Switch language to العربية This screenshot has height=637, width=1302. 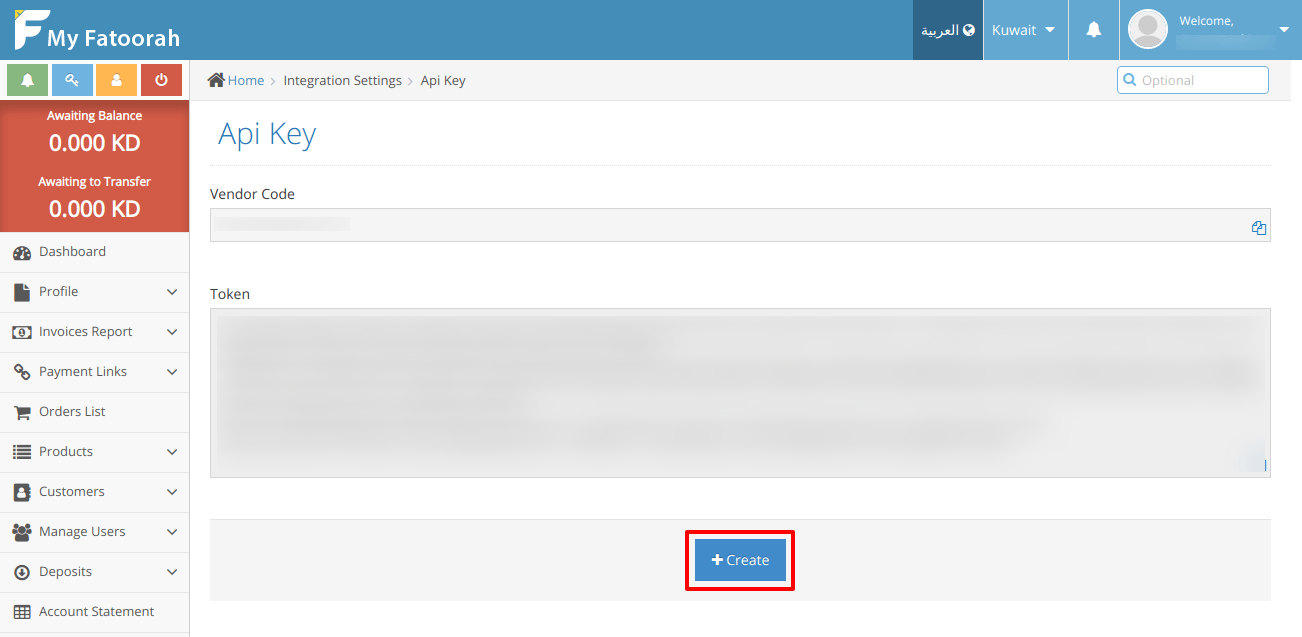click(x=948, y=30)
